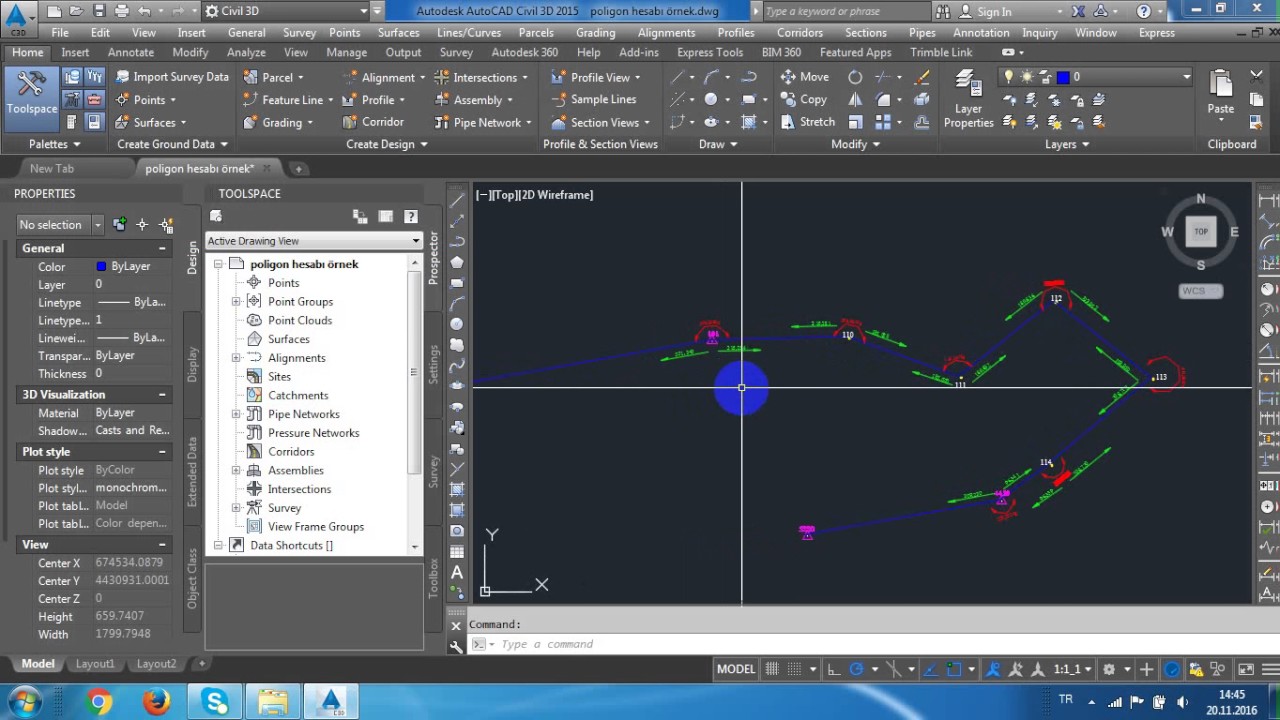The height and width of the screenshot is (720, 1280).
Task: Select the Move tool
Action: (x=805, y=77)
